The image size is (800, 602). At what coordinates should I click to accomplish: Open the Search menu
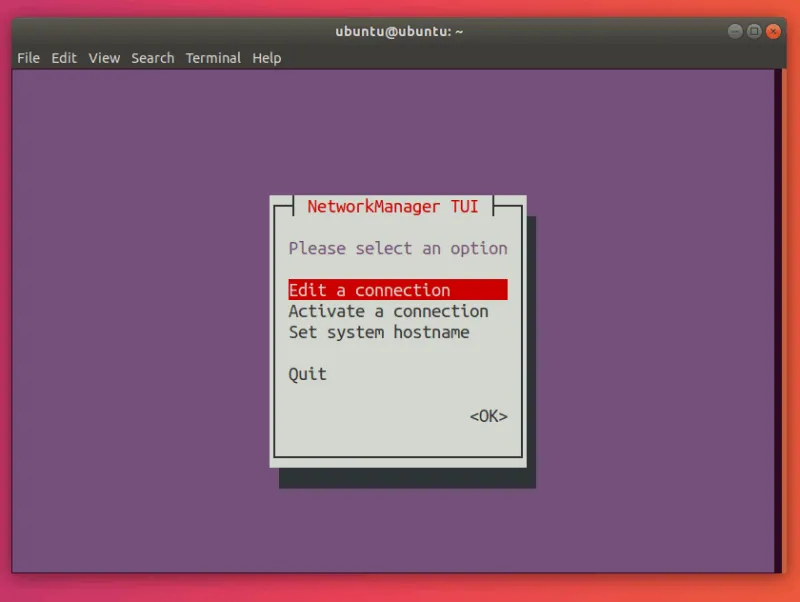click(152, 58)
